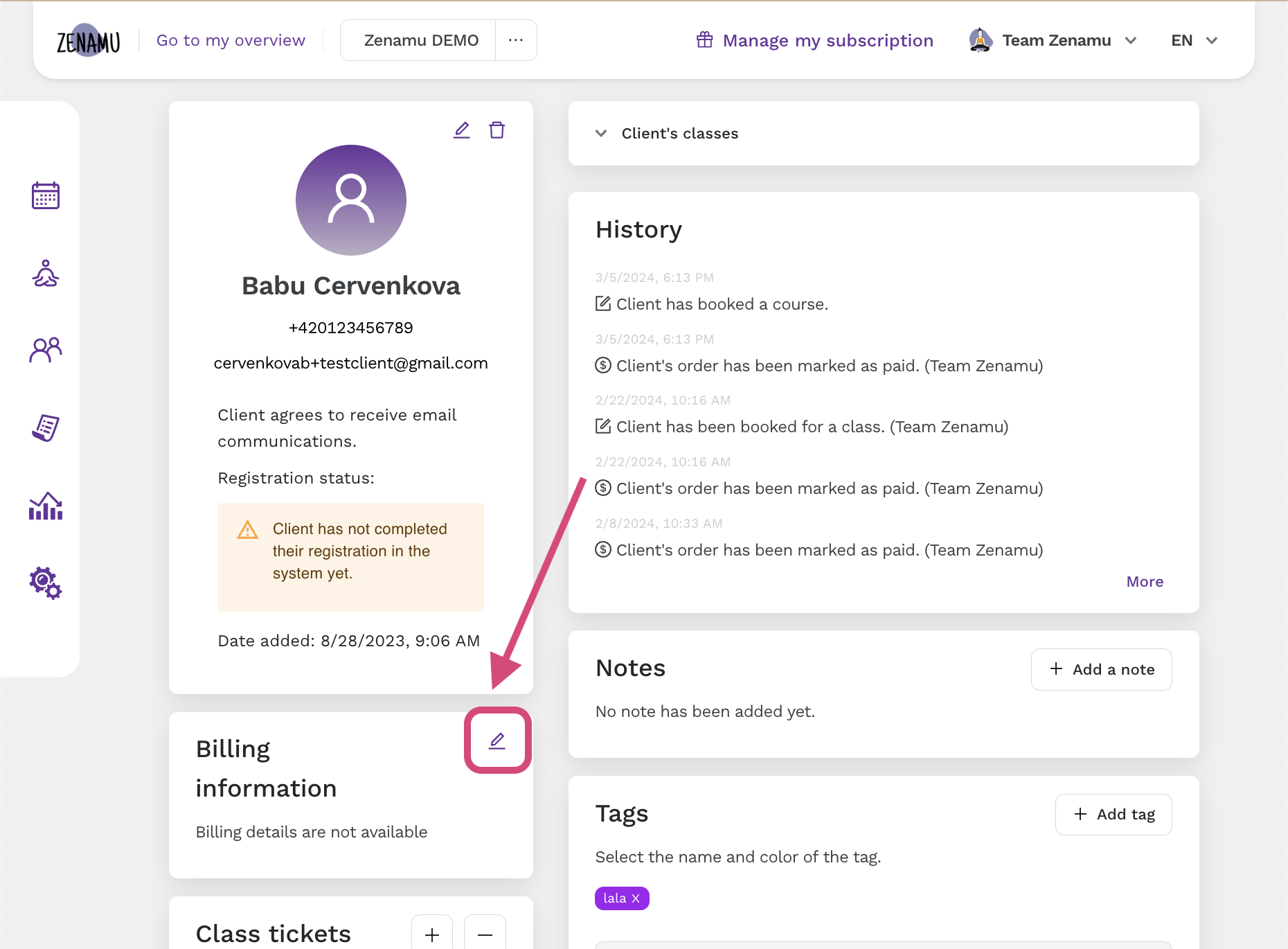Viewport: 1288px width, 949px height.
Task: Click 'Billing details are not available' text
Action: tap(312, 832)
